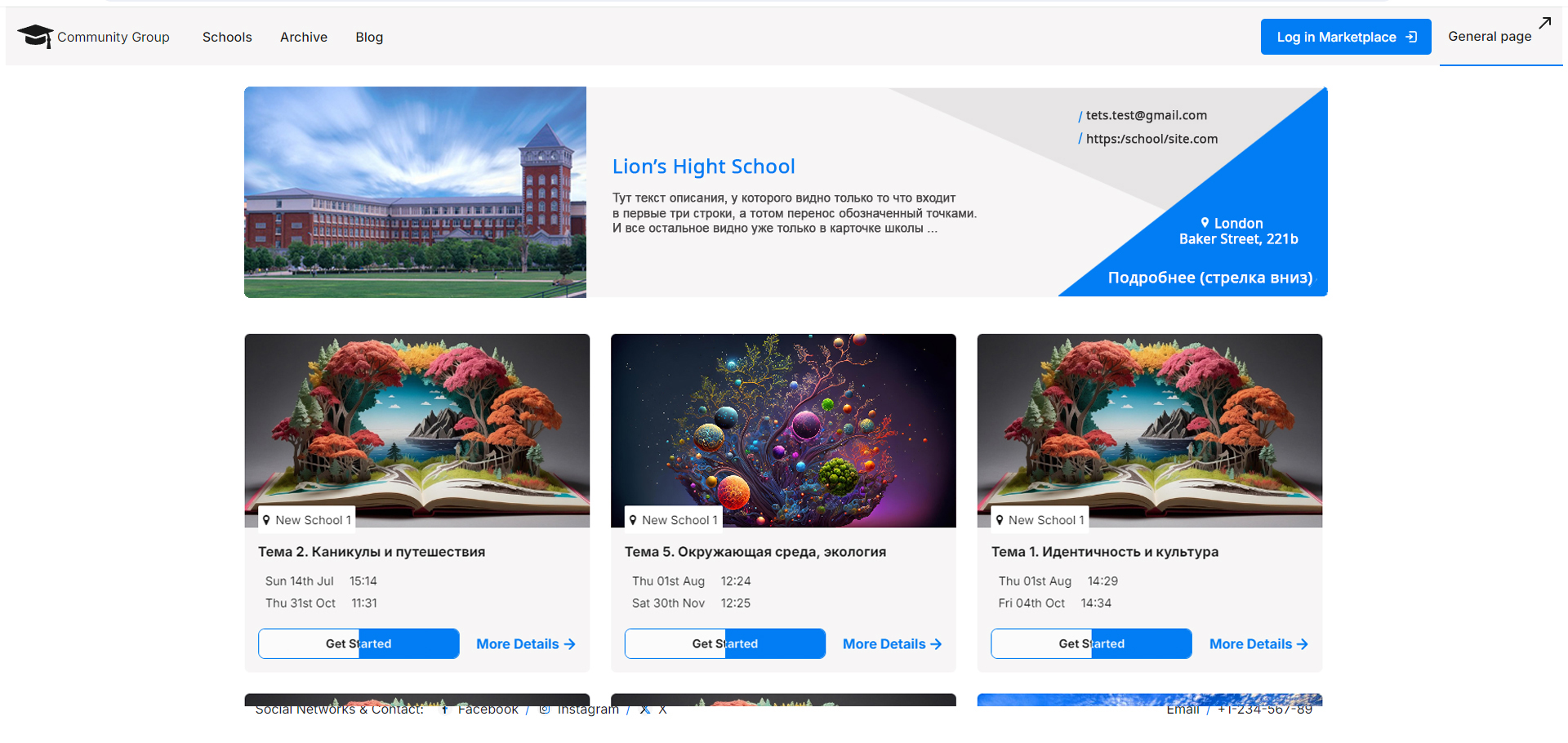Open the Archive page from the navigation
The height and width of the screenshot is (743, 1568).
pyautogui.click(x=303, y=37)
